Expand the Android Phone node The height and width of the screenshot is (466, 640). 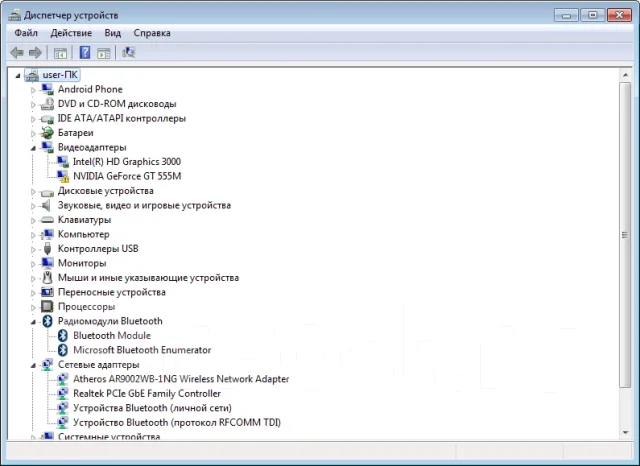point(33,90)
